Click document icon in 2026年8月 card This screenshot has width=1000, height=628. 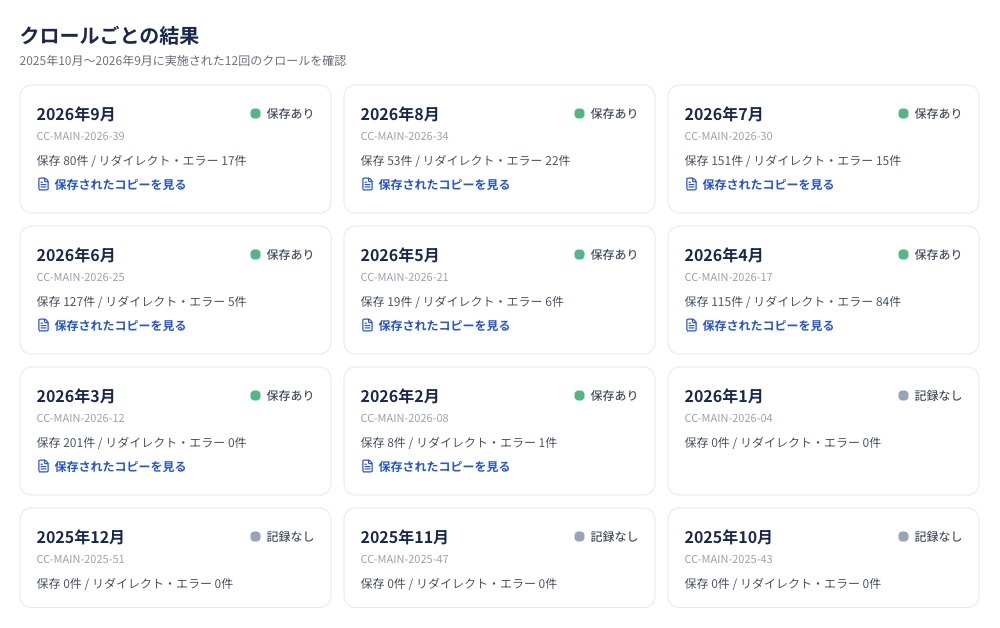click(x=367, y=184)
